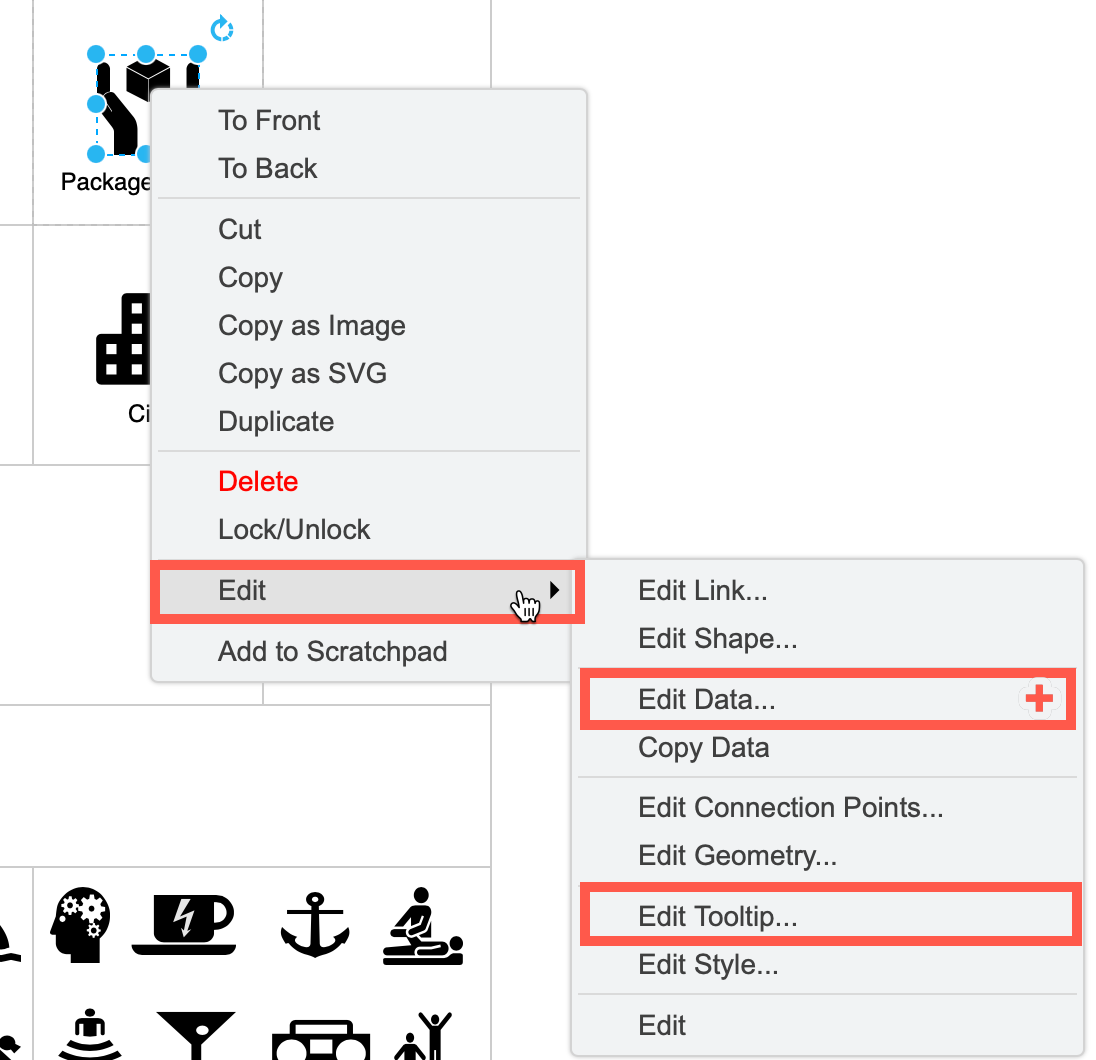Choose Add to Scratchpad
The image size is (1096, 1060).
point(332,651)
